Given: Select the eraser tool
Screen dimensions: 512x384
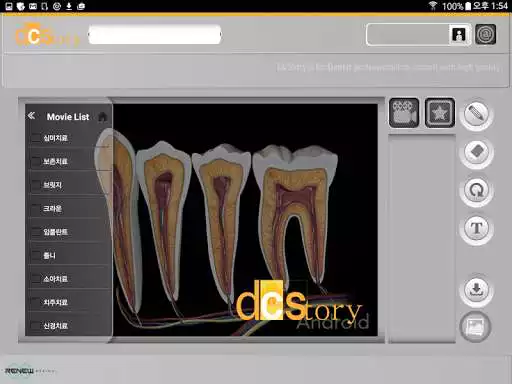Looking at the screenshot, I should 476,153.
